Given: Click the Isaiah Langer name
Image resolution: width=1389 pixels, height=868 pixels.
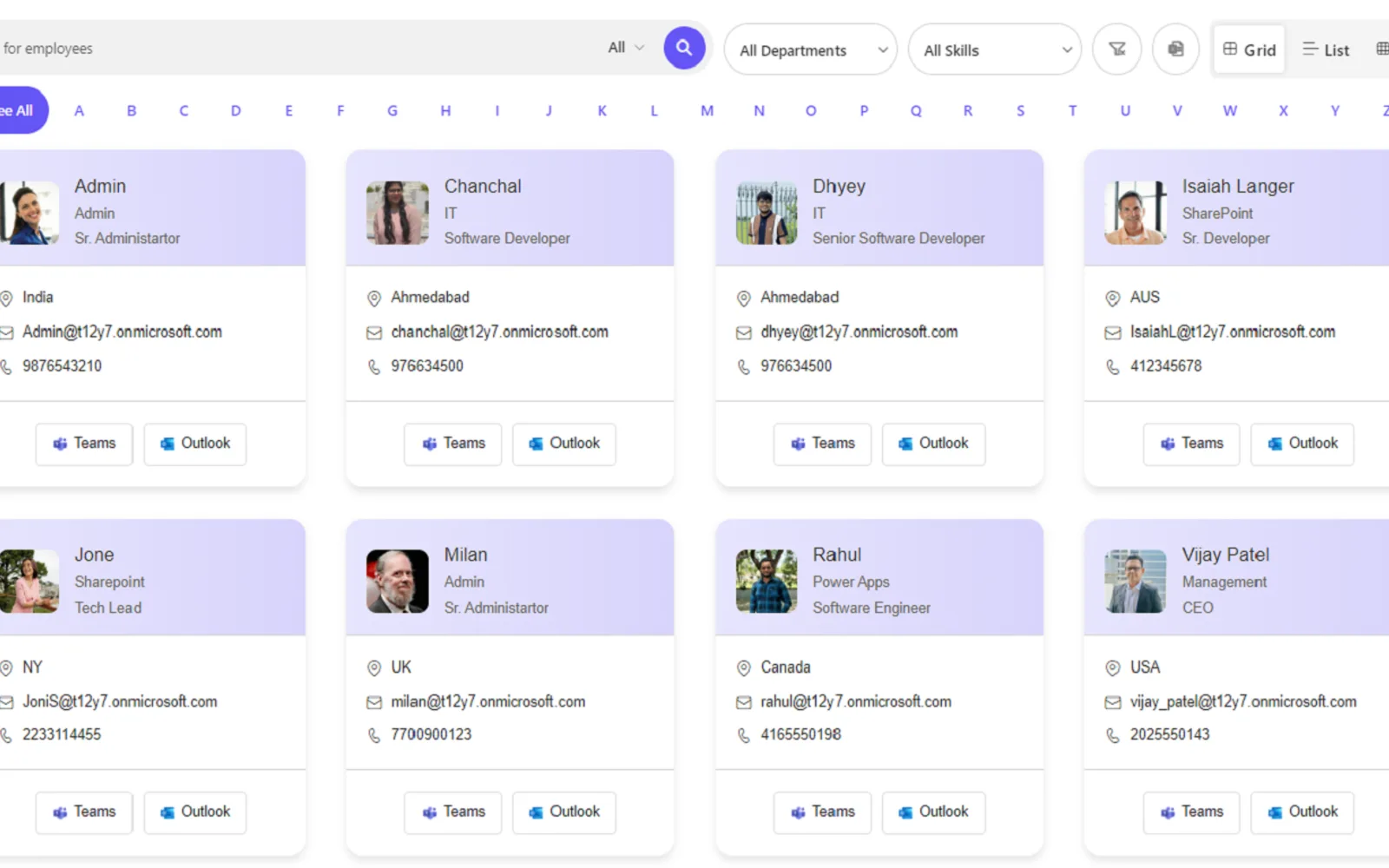Looking at the screenshot, I should [1237, 186].
